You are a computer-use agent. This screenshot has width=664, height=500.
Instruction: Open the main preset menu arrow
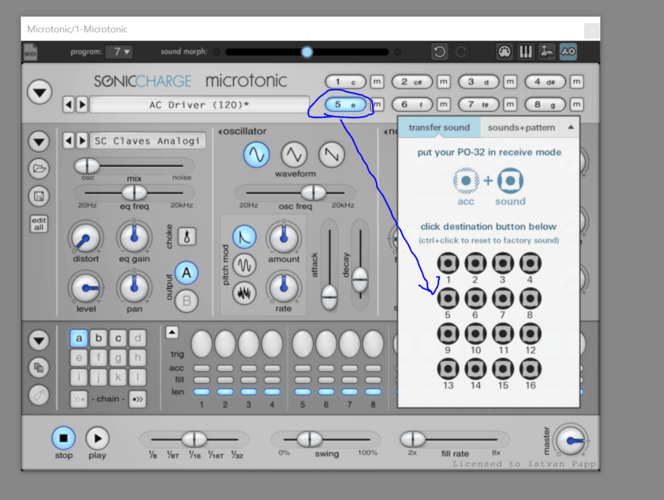pos(39,92)
